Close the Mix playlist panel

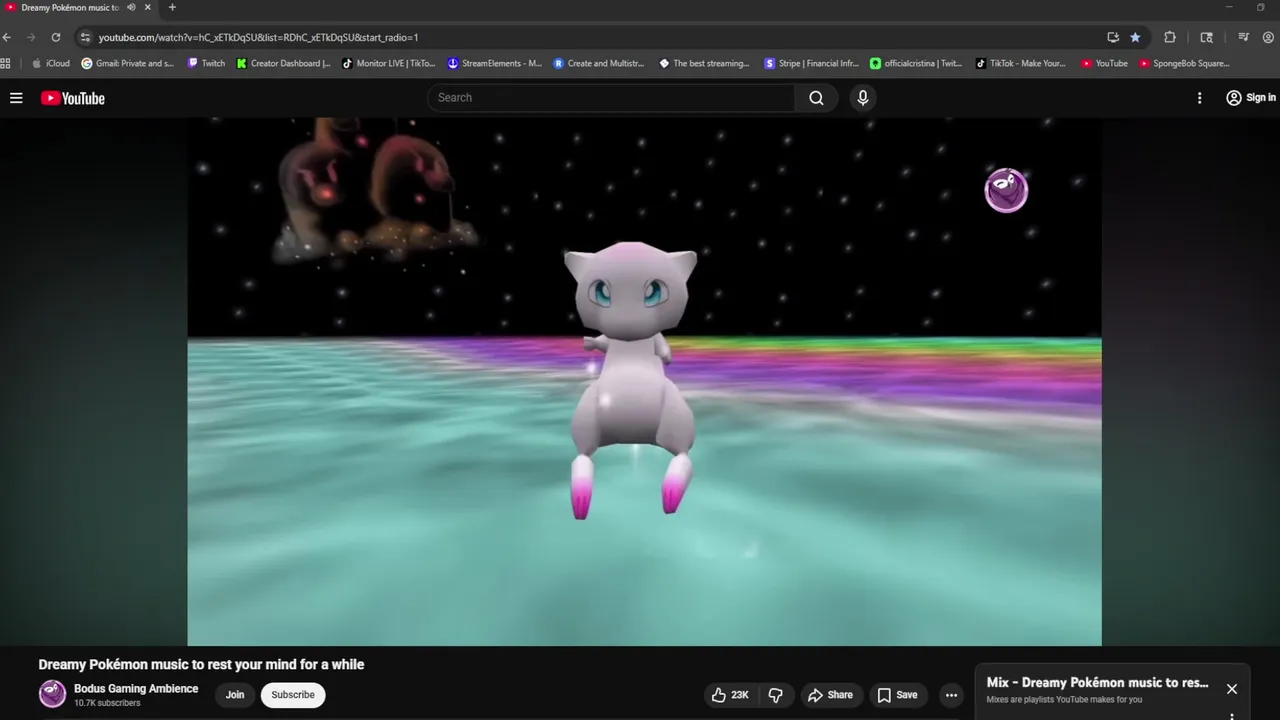(x=1232, y=689)
